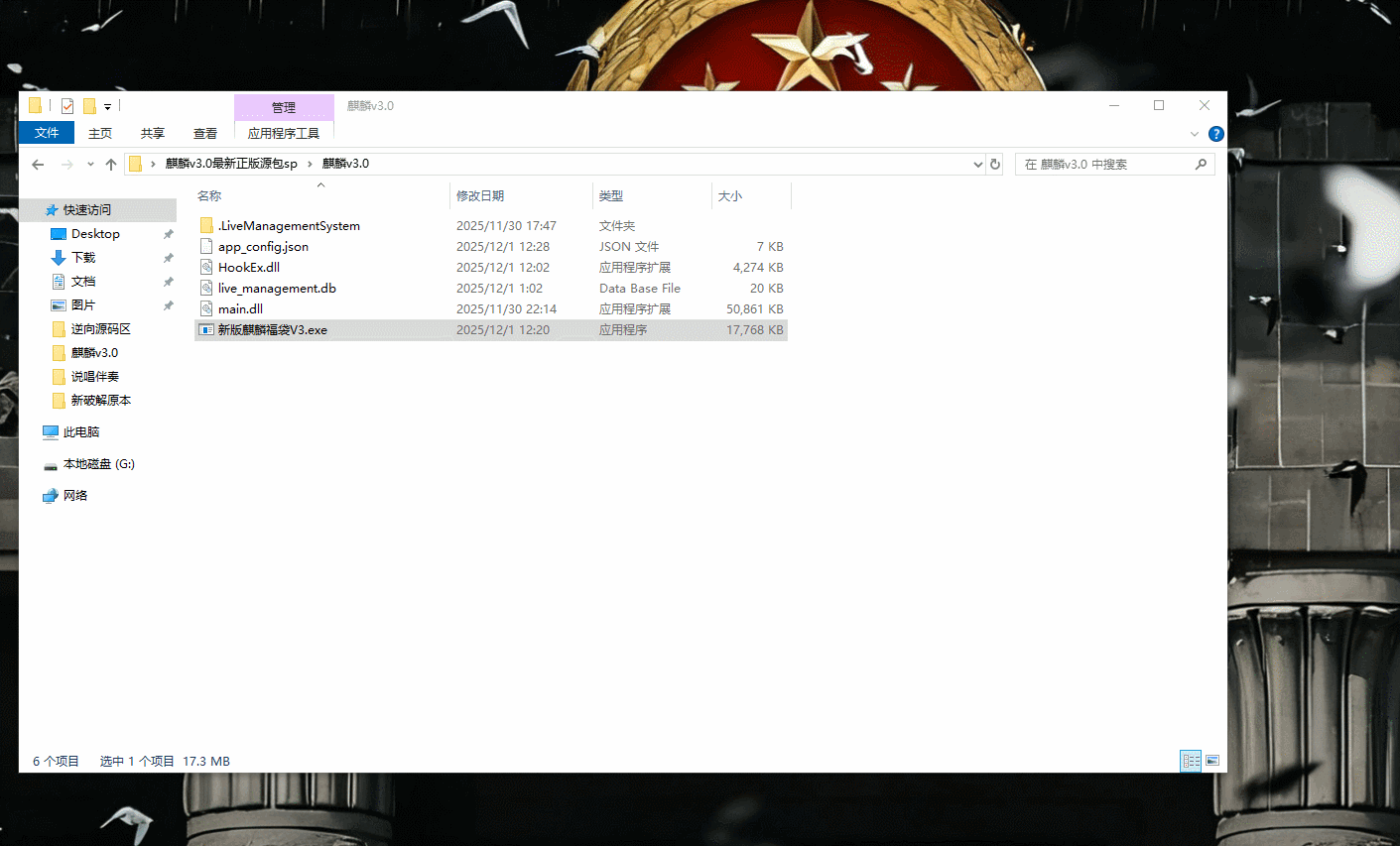Sort files by 大小 column header
Screen dimensions: 1400x846
tap(730, 196)
